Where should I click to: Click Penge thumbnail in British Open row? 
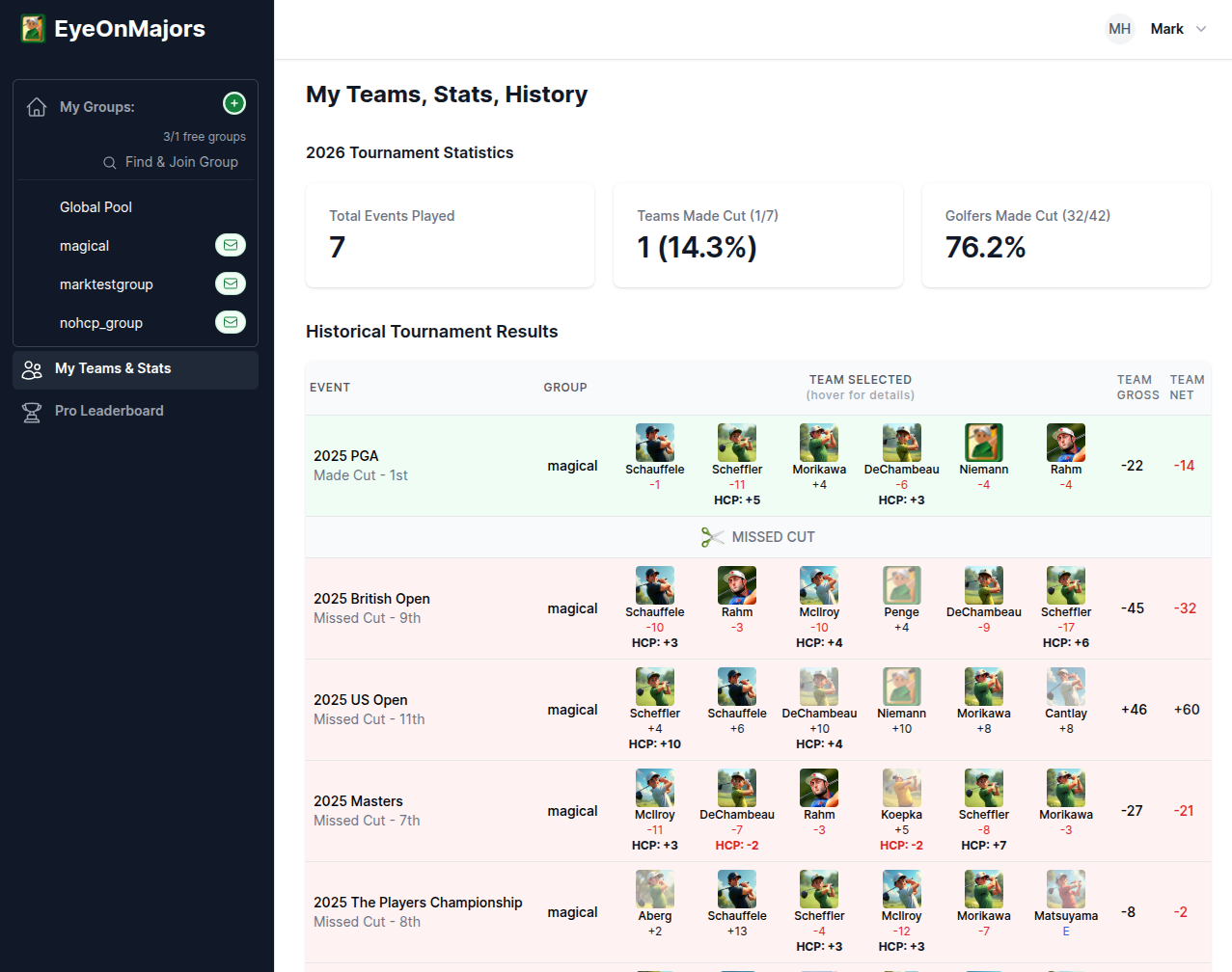coord(901,585)
